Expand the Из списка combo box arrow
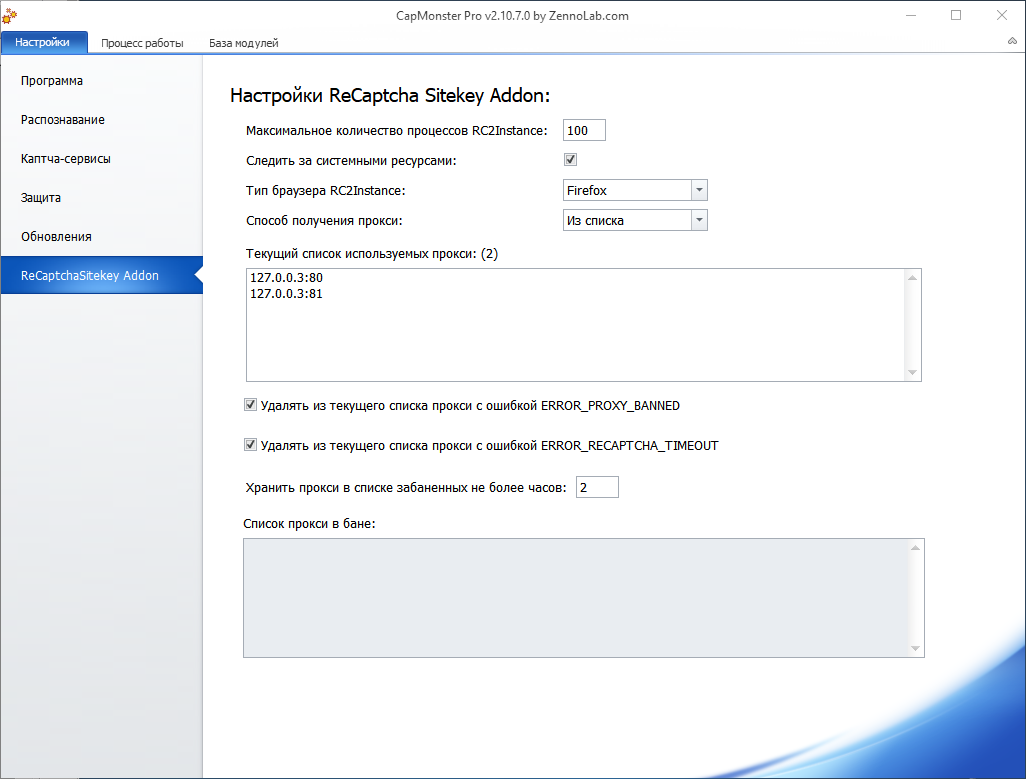1026x779 pixels. tap(699, 220)
